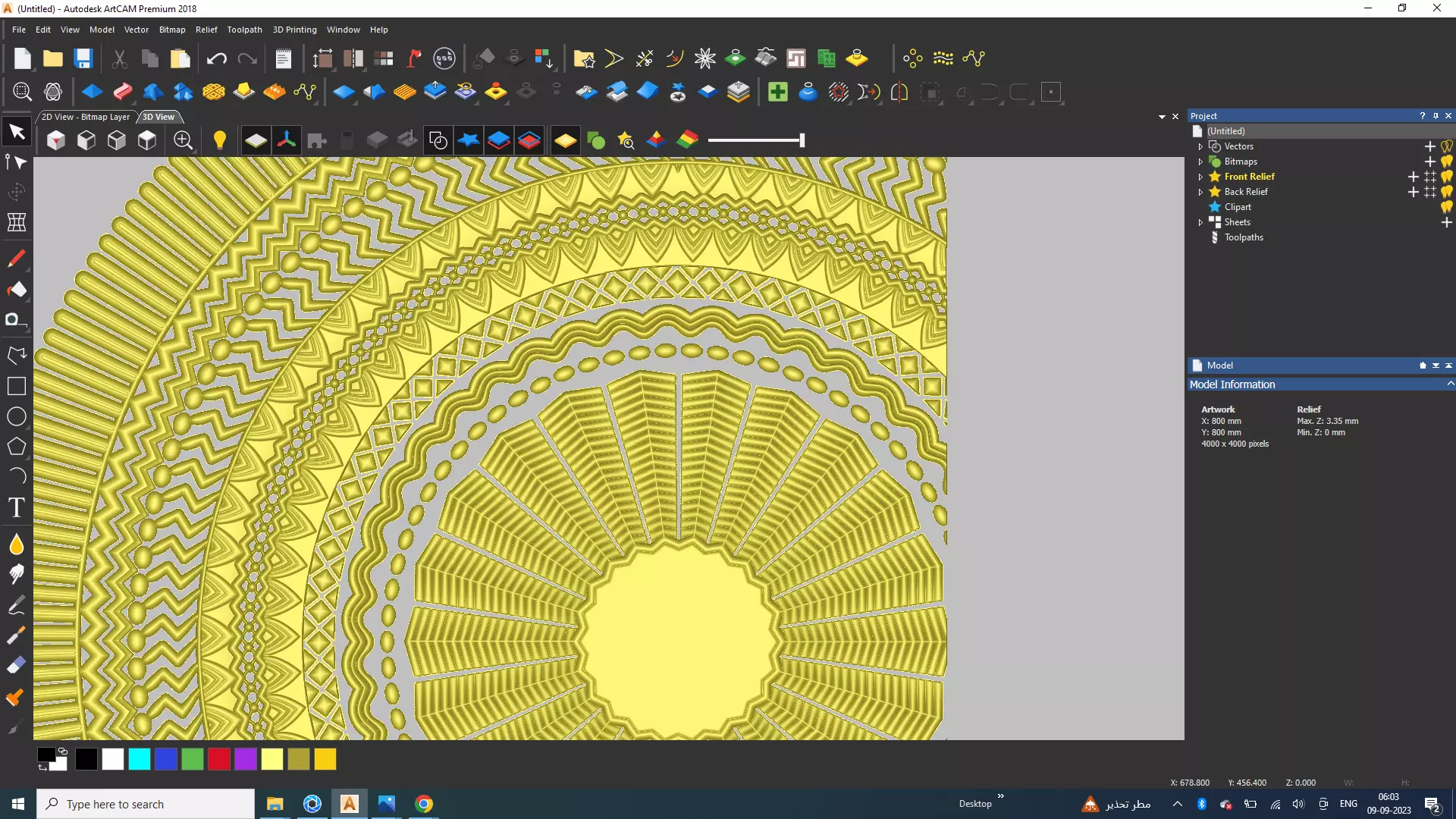Select the Create Ellipse tool
Viewport: 1456px width, 819px height.
(17, 416)
